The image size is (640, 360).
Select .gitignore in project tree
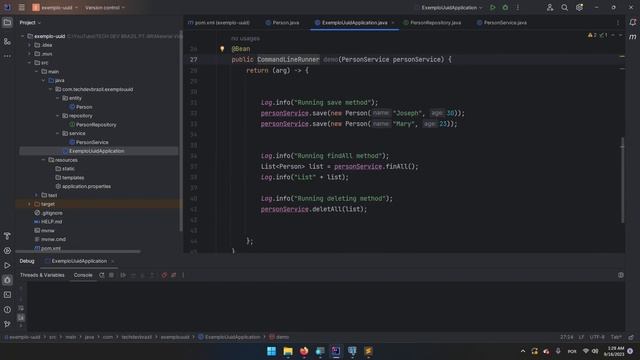49,213
